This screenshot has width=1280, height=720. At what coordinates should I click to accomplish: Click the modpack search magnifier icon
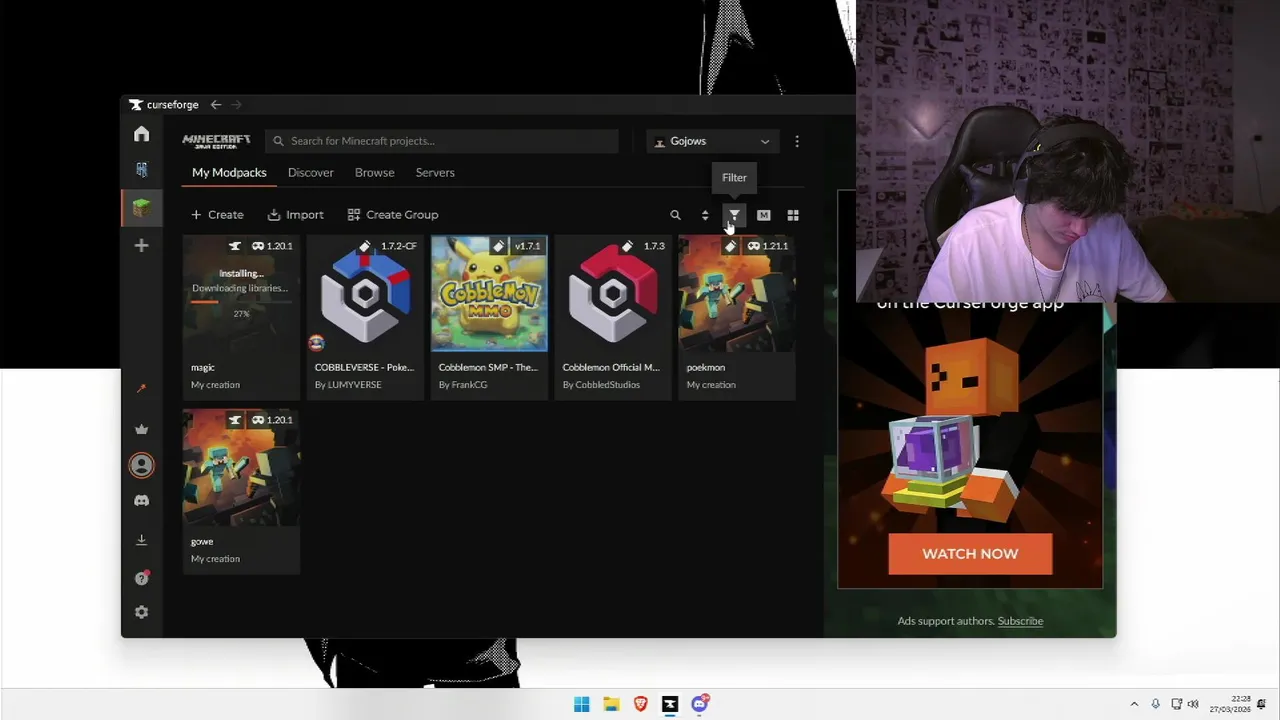pyautogui.click(x=675, y=215)
